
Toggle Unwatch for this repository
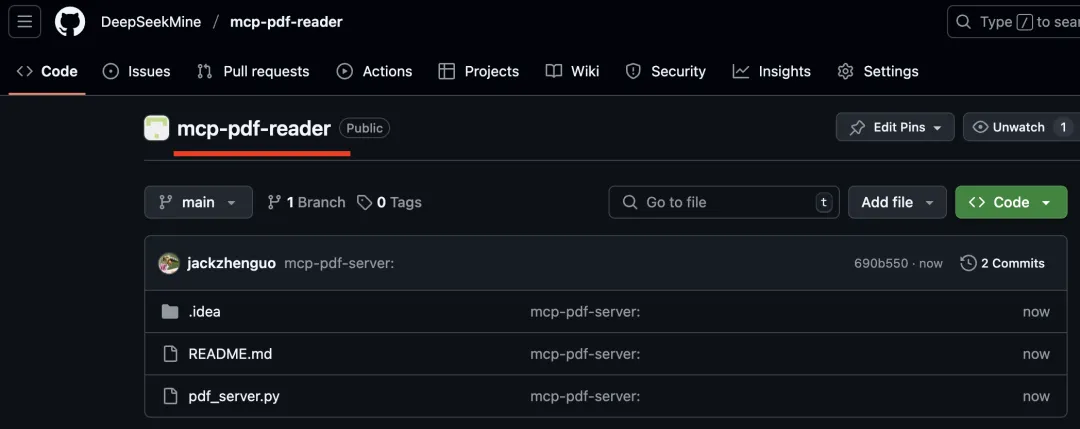(1021, 127)
